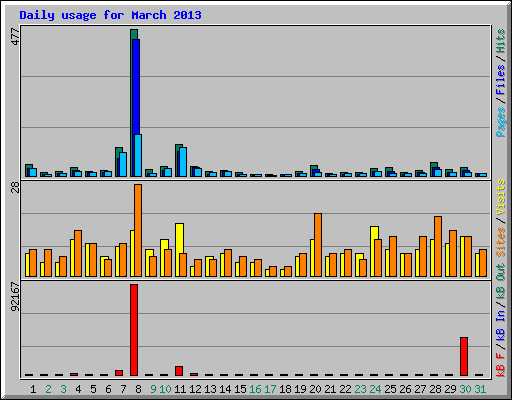512x400 pixels.
Task: Click the red kB bar for day 30
Action: (464, 356)
